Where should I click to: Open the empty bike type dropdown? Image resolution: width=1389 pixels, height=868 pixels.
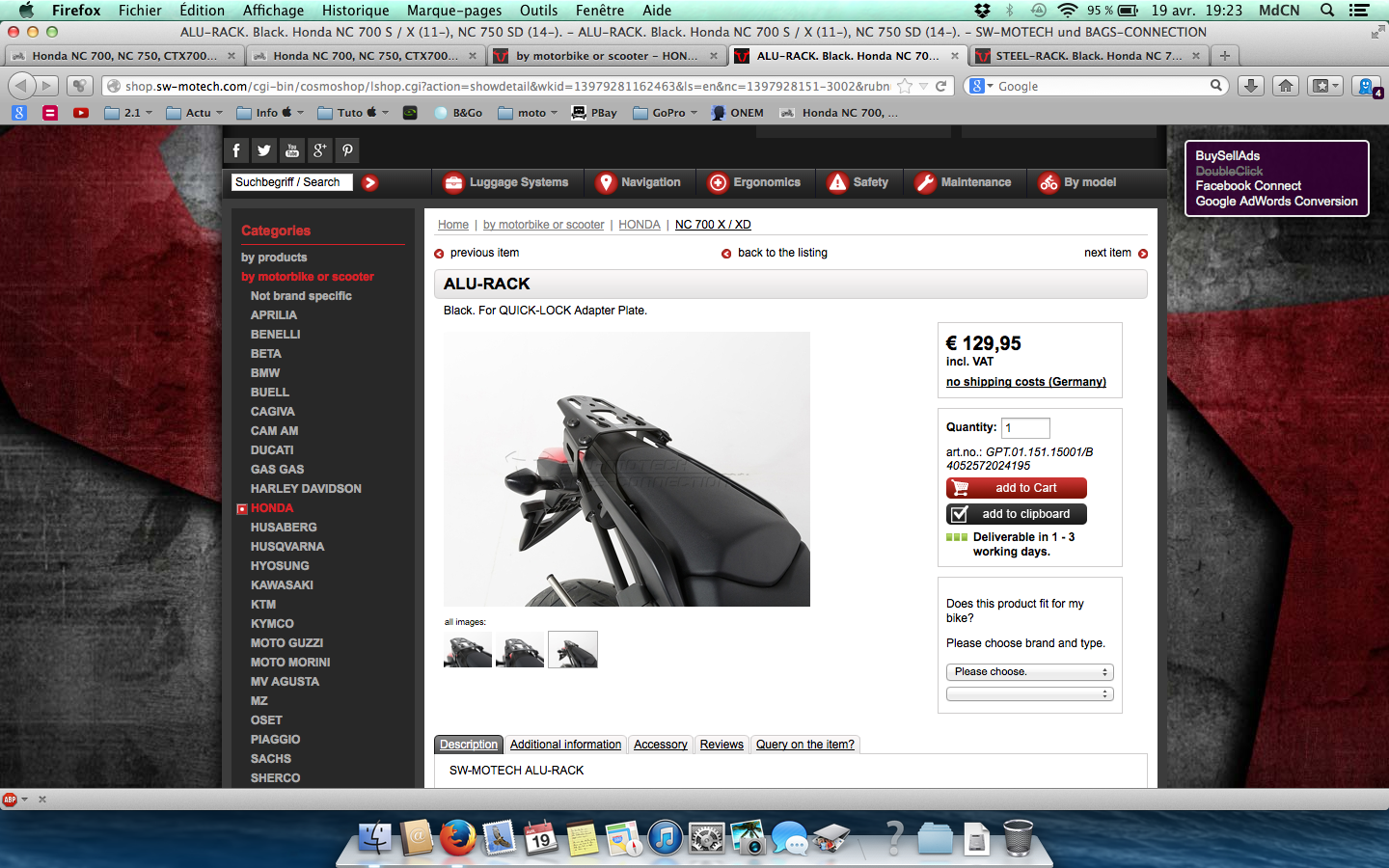pos(1029,694)
